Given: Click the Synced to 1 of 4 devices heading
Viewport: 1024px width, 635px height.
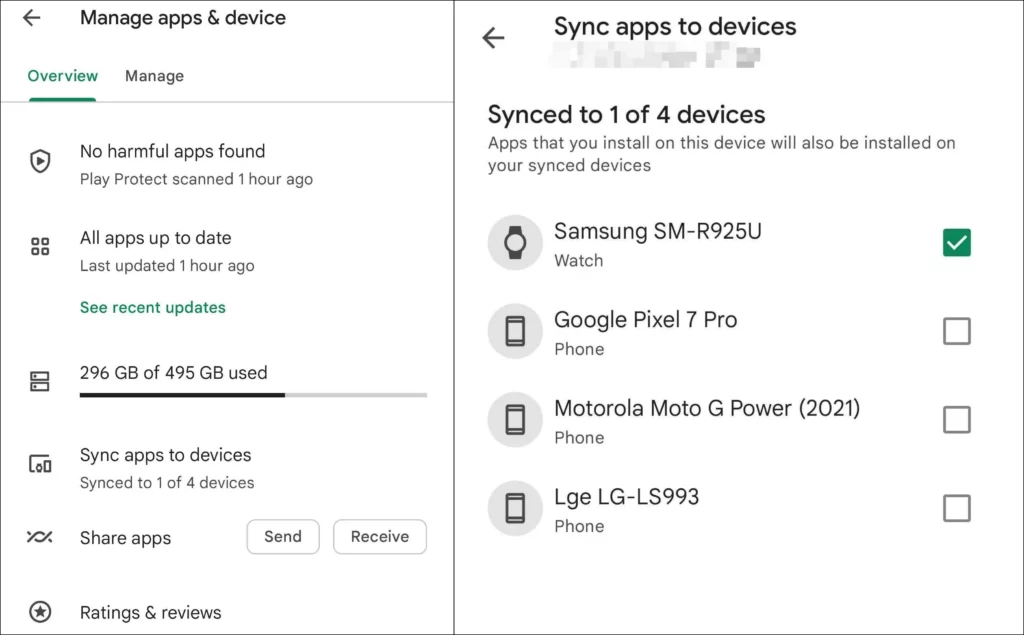Looking at the screenshot, I should 626,114.
